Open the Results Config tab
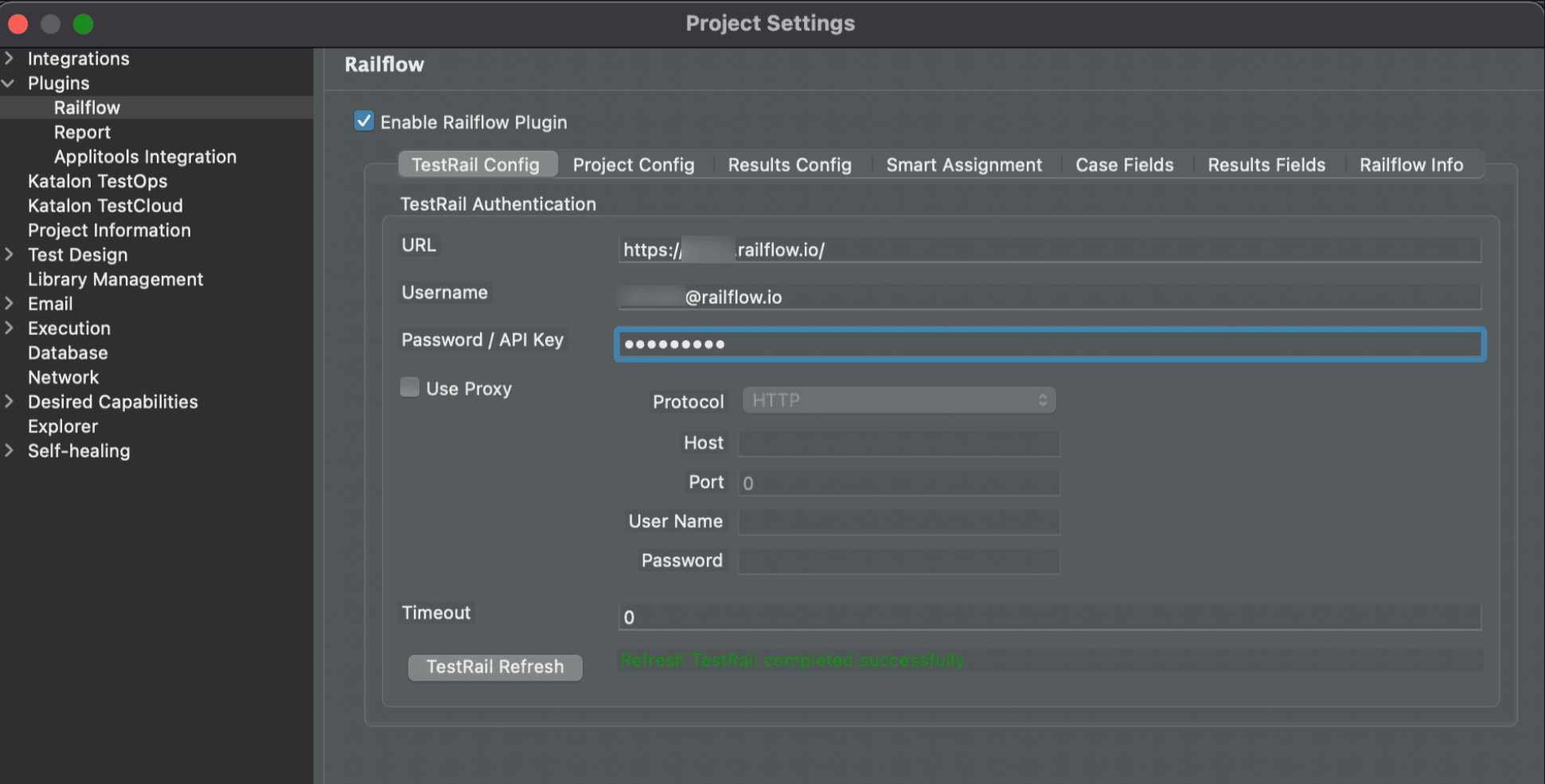This screenshot has height=784, width=1545. tap(790, 165)
